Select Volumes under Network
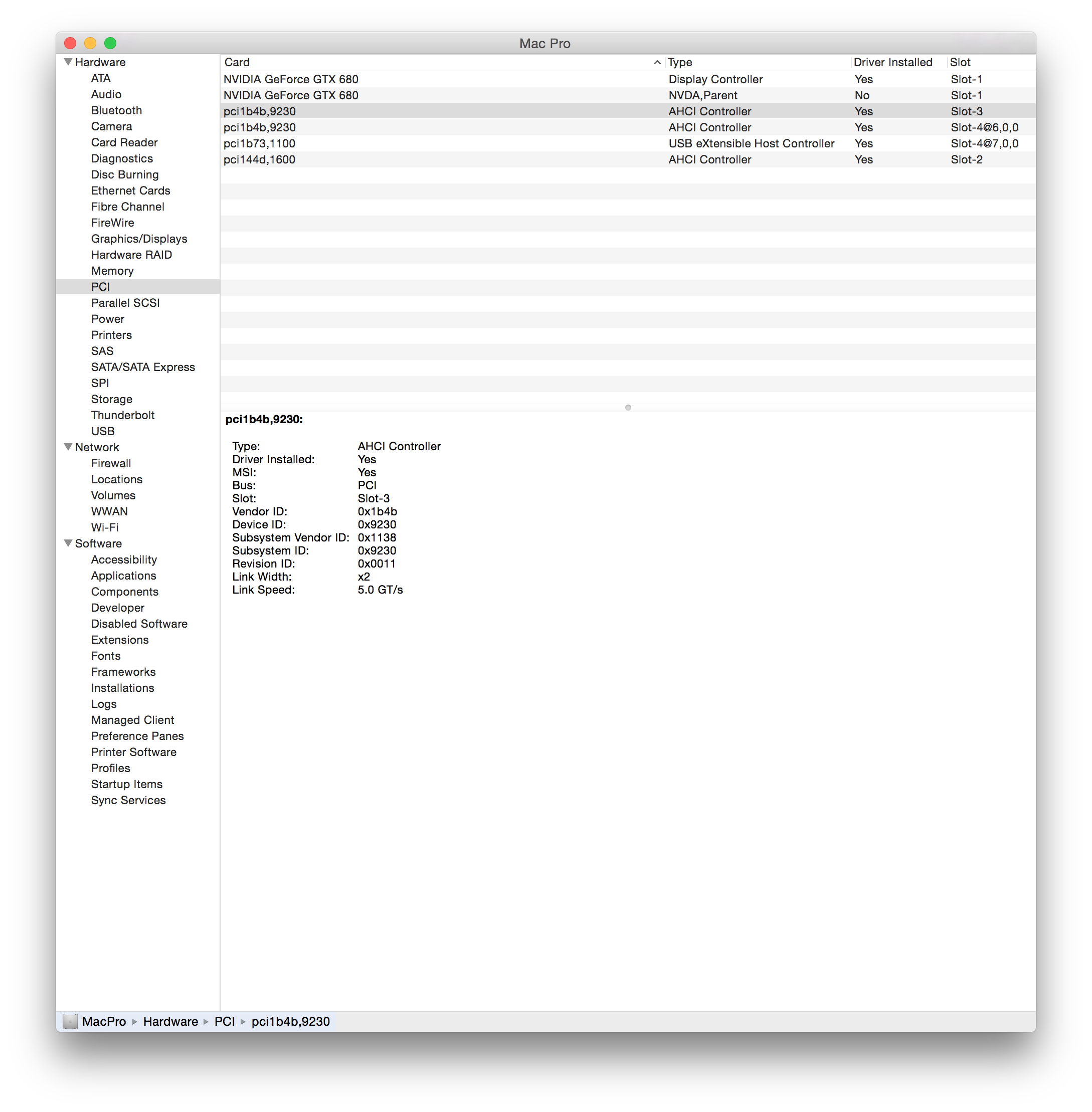1092x1112 pixels. point(113,496)
